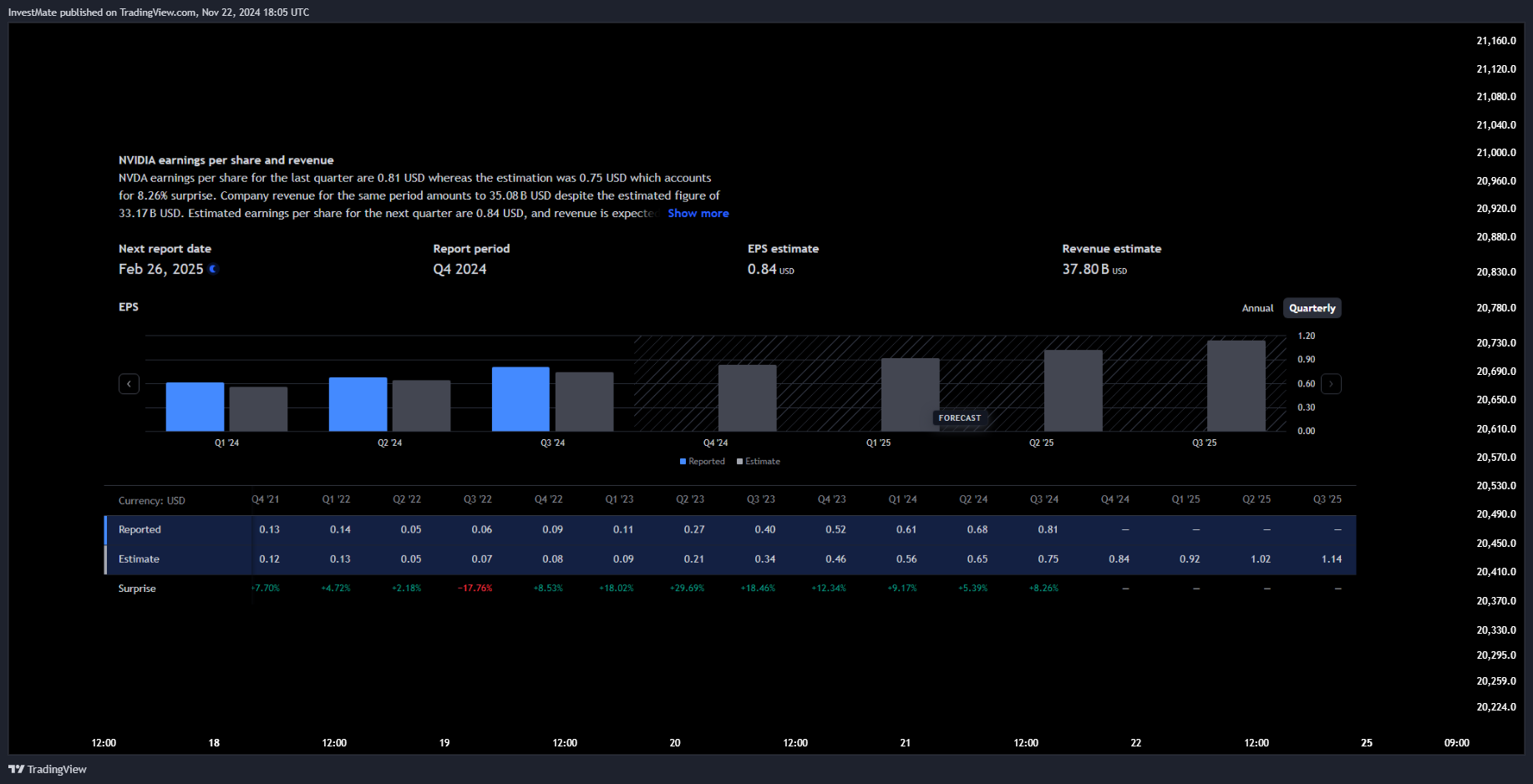The height and width of the screenshot is (784, 1533).
Task: Open the TradingView logo in the footer
Action: tap(48, 769)
